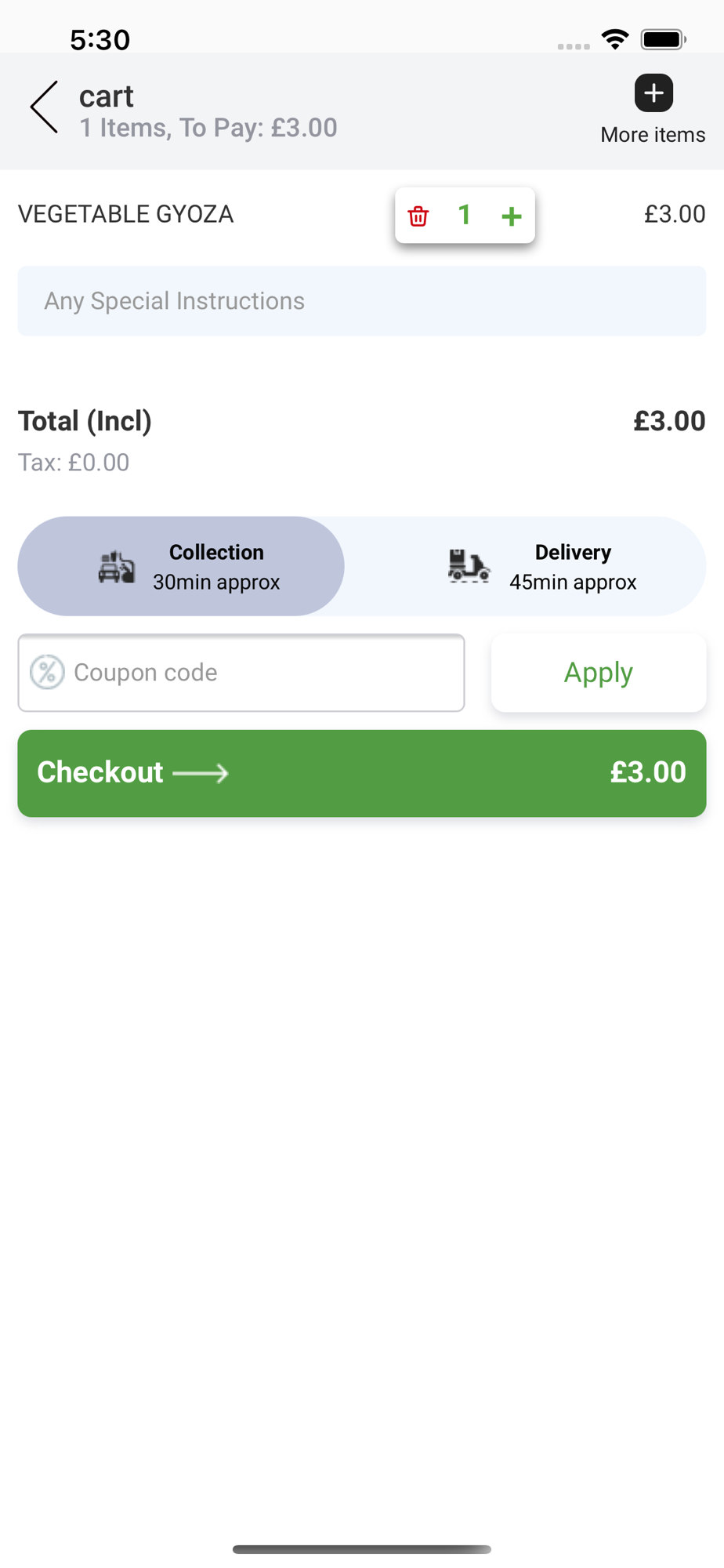Tap the Checkout arrow icon
724x1568 pixels.
pos(201,773)
